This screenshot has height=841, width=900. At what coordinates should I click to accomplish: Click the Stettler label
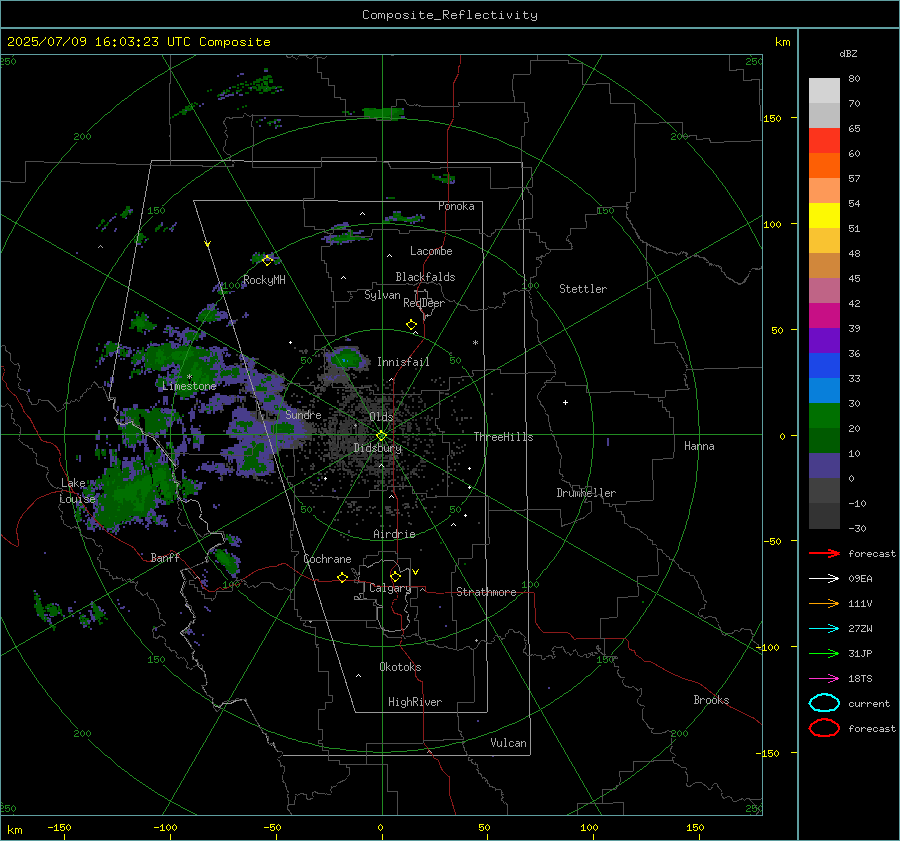click(x=583, y=289)
